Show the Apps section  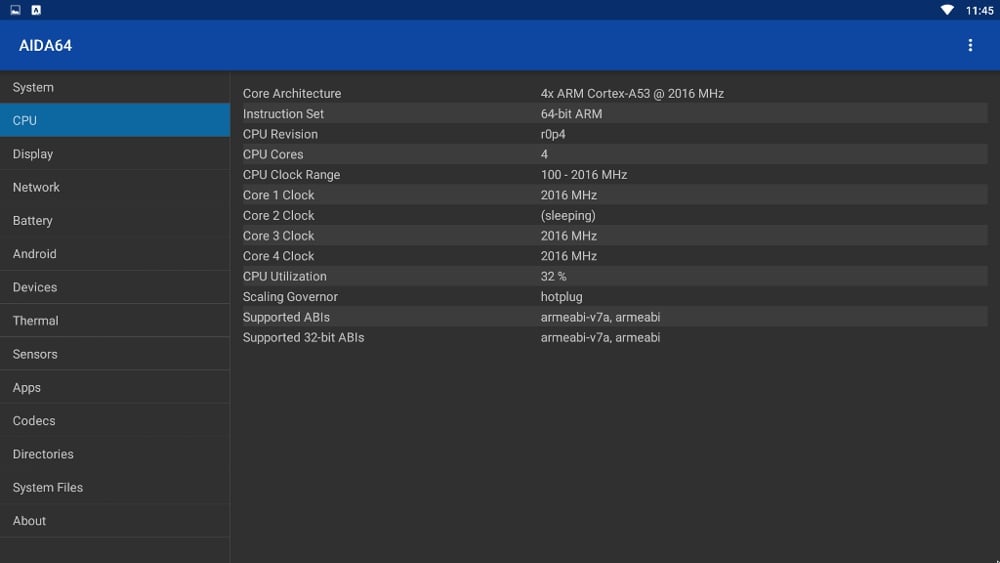[x=115, y=387]
